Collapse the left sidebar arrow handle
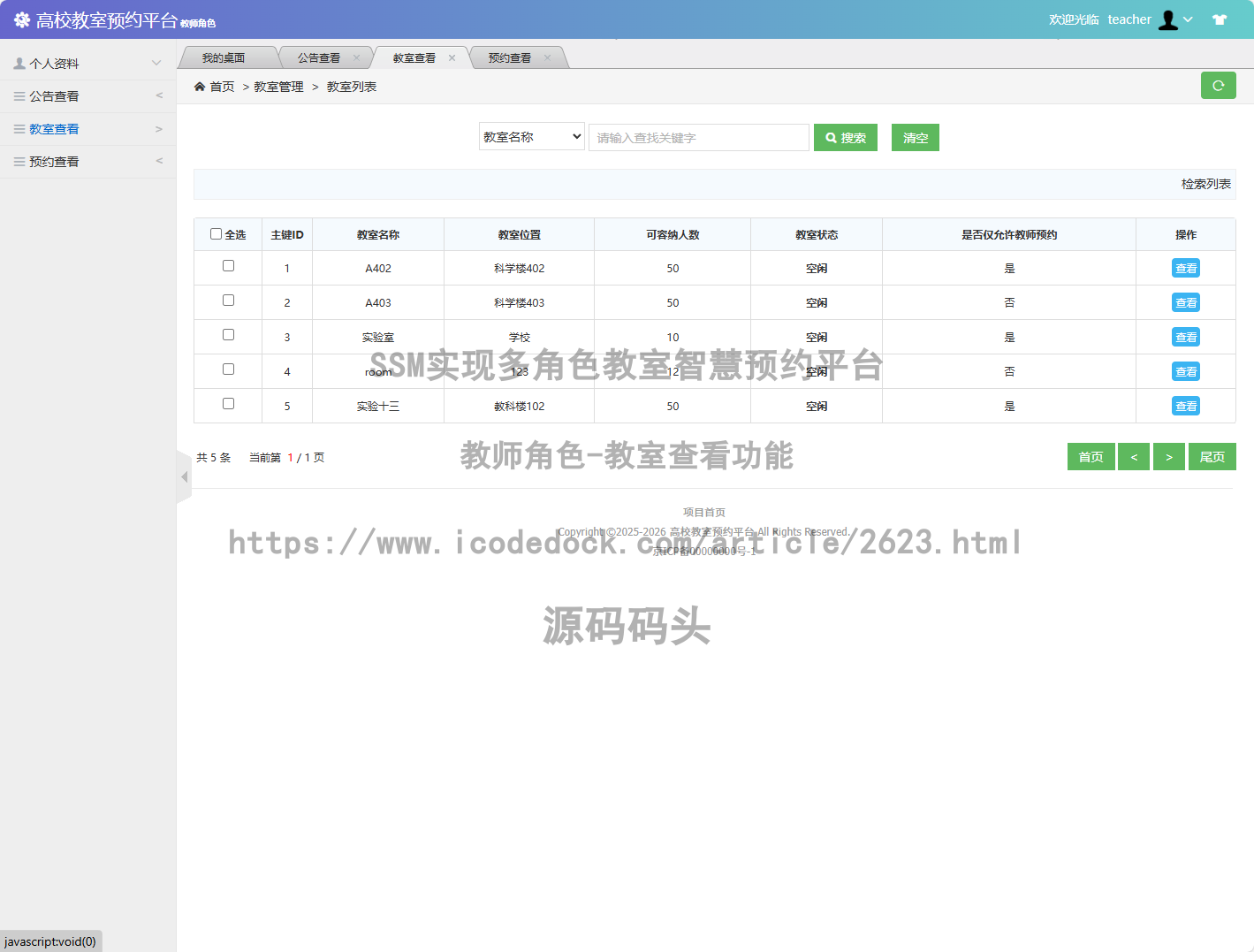The height and width of the screenshot is (952, 1254). [184, 477]
